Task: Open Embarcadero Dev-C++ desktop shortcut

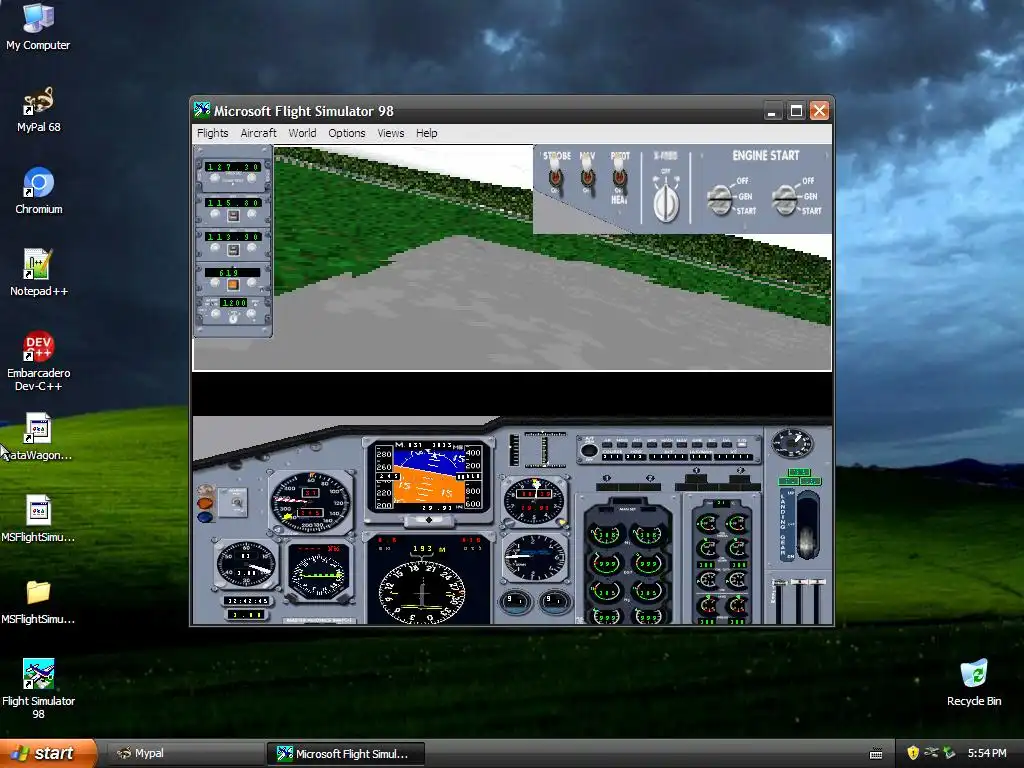Action: pyautogui.click(x=38, y=360)
